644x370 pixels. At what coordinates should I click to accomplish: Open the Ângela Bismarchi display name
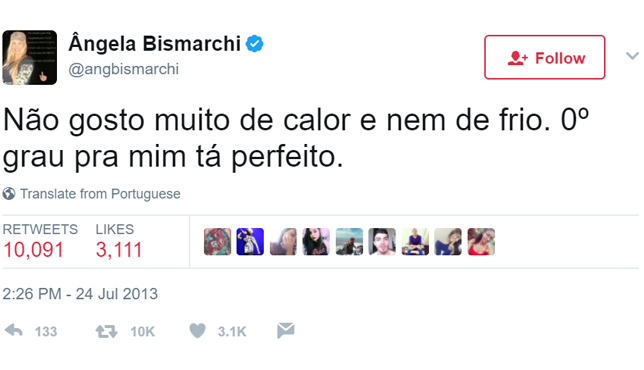tap(154, 44)
